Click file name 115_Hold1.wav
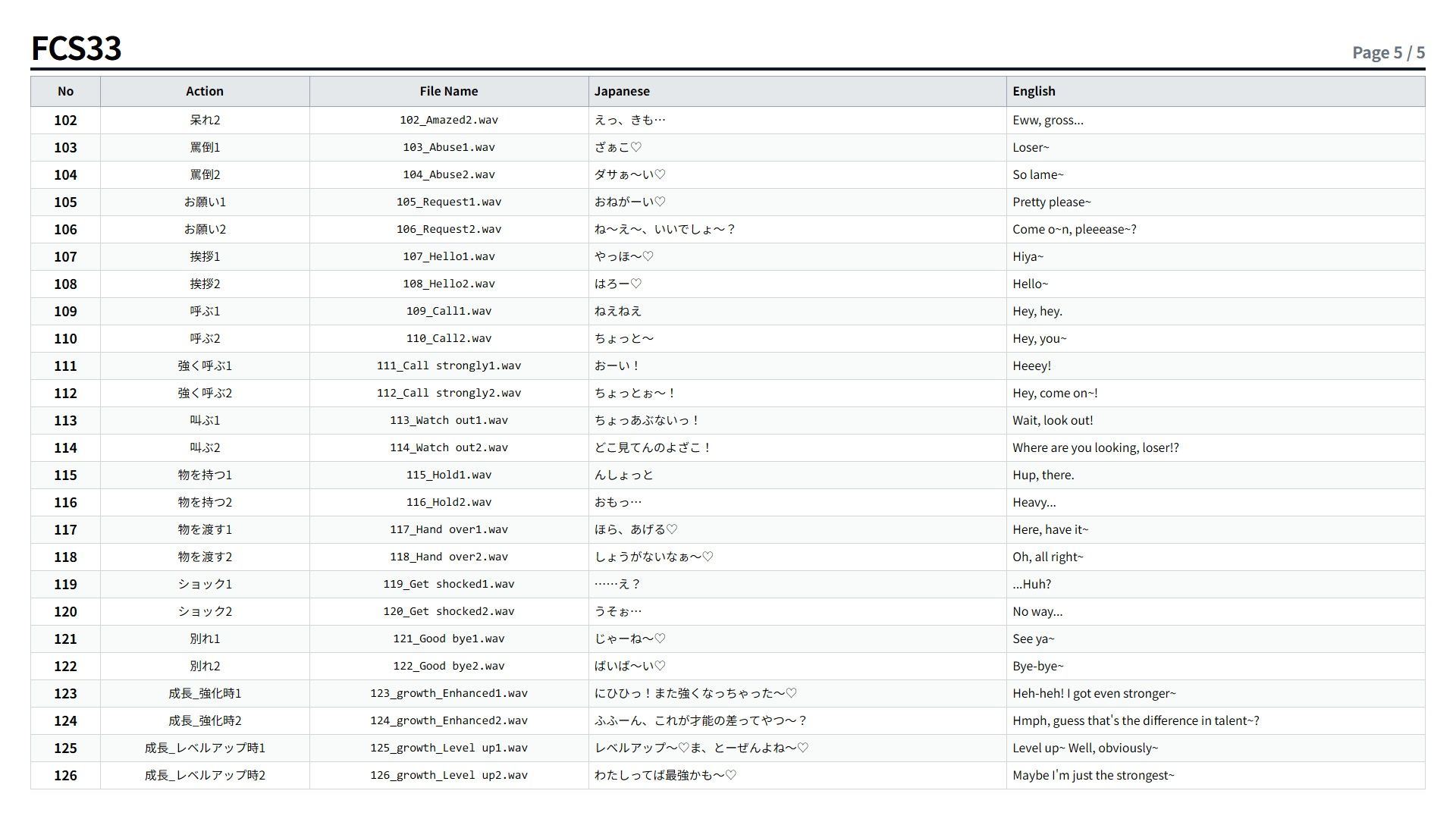Viewport: 1456px width, 819px height. pyautogui.click(x=449, y=475)
